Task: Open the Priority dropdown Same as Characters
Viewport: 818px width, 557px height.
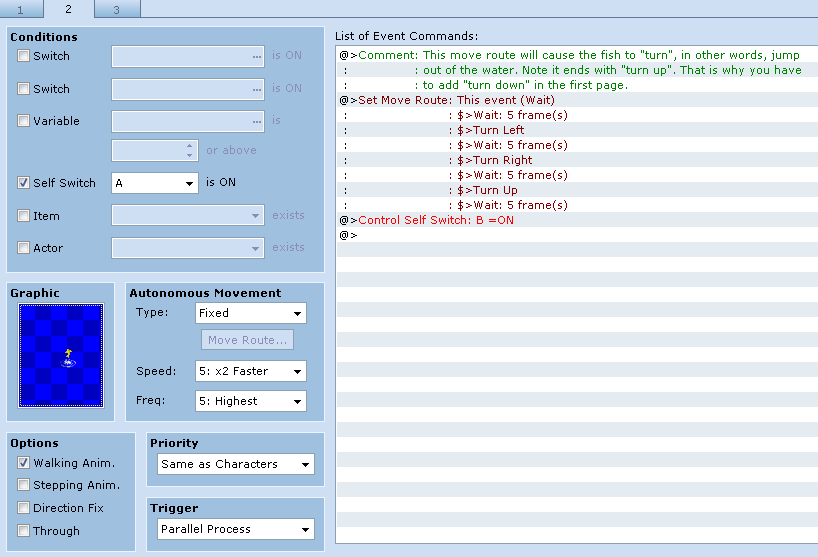Action: click(x=236, y=464)
